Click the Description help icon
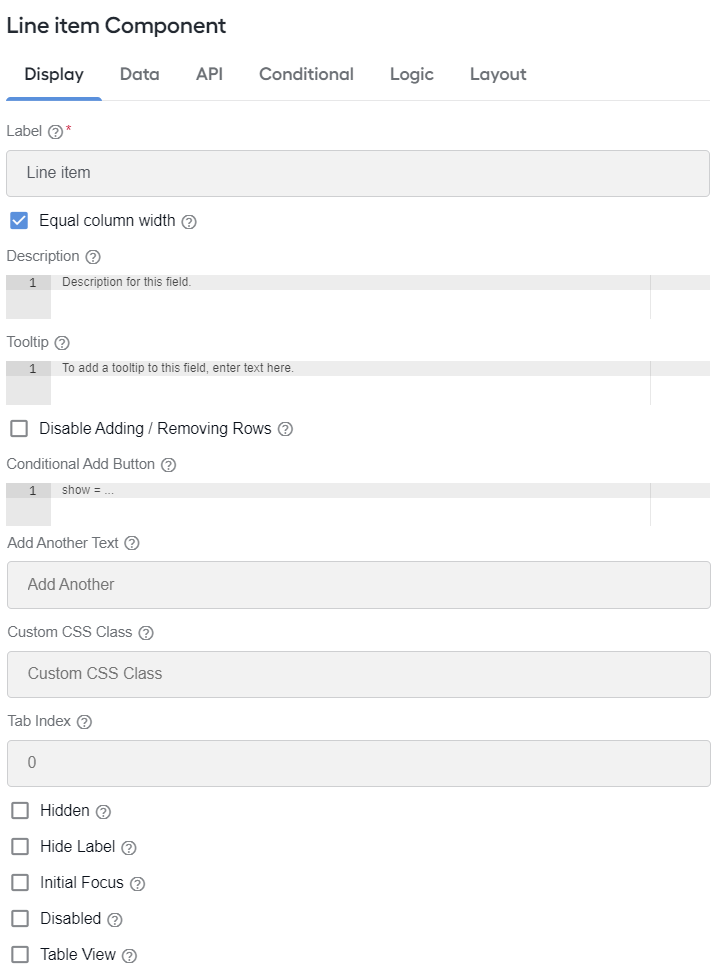Viewport: 721px width, 976px height. (93, 257)
